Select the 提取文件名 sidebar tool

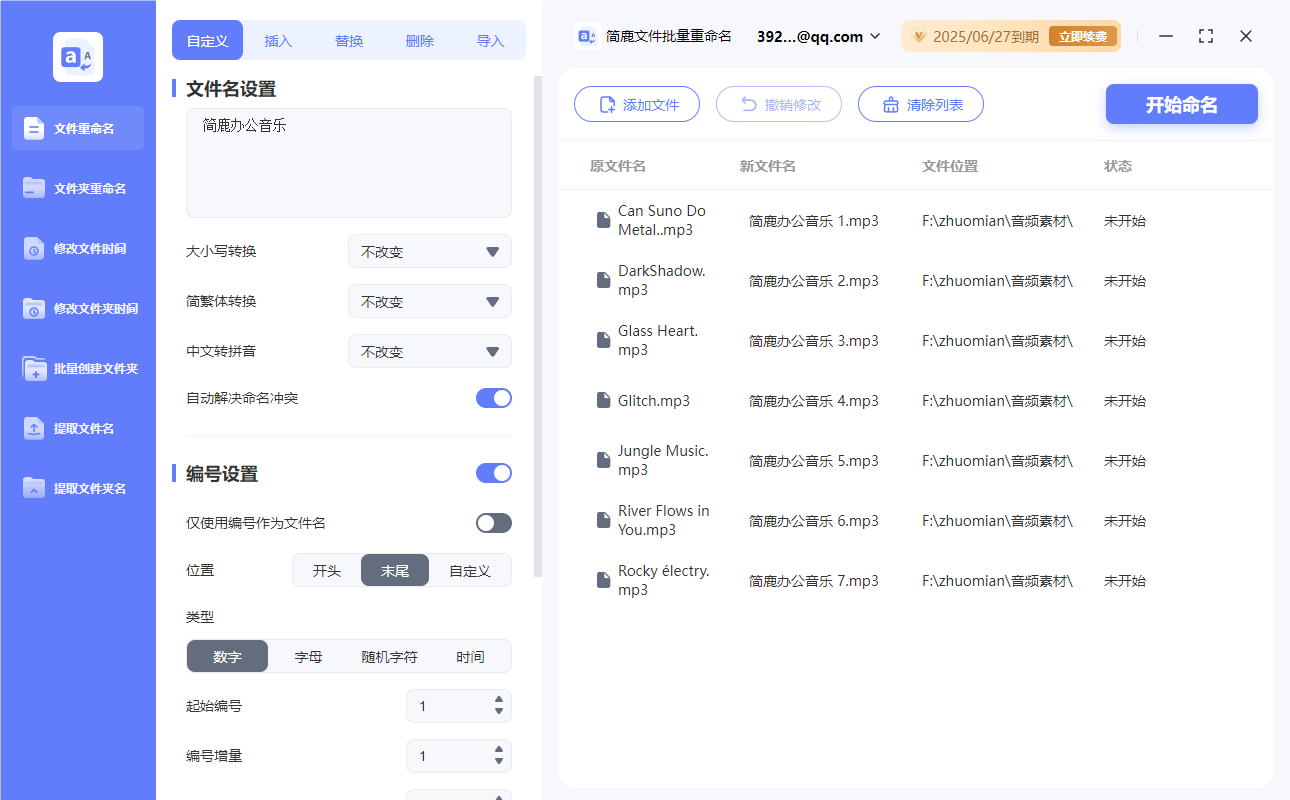coord(77,428)
